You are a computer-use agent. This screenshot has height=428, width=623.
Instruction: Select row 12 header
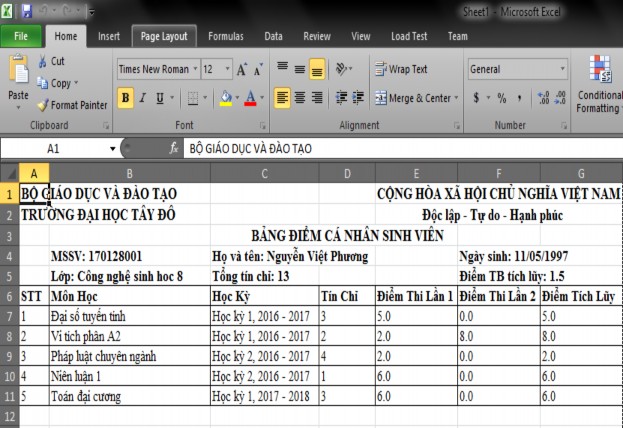click(10, 416)
